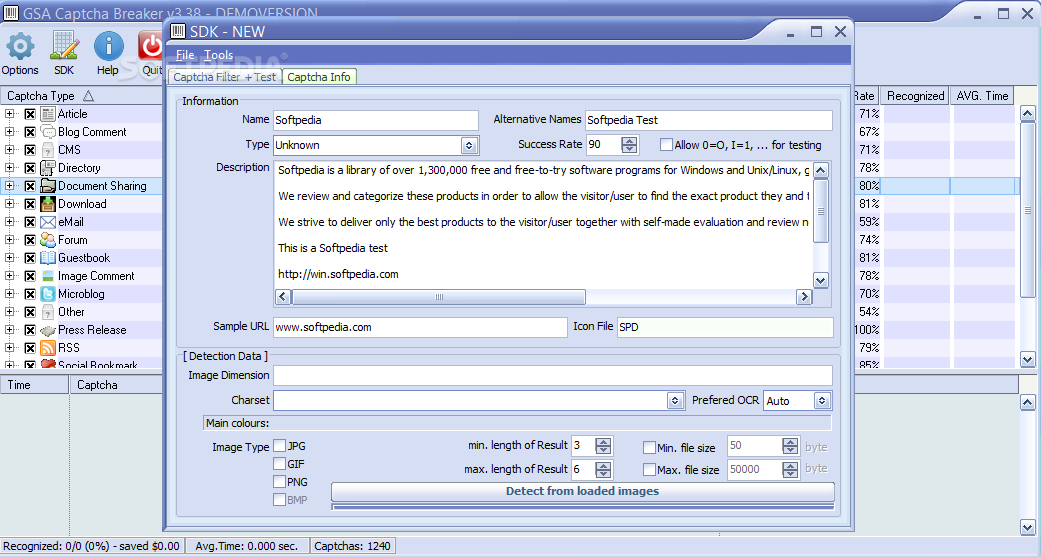Select the Press Release icon

(48, 330)
